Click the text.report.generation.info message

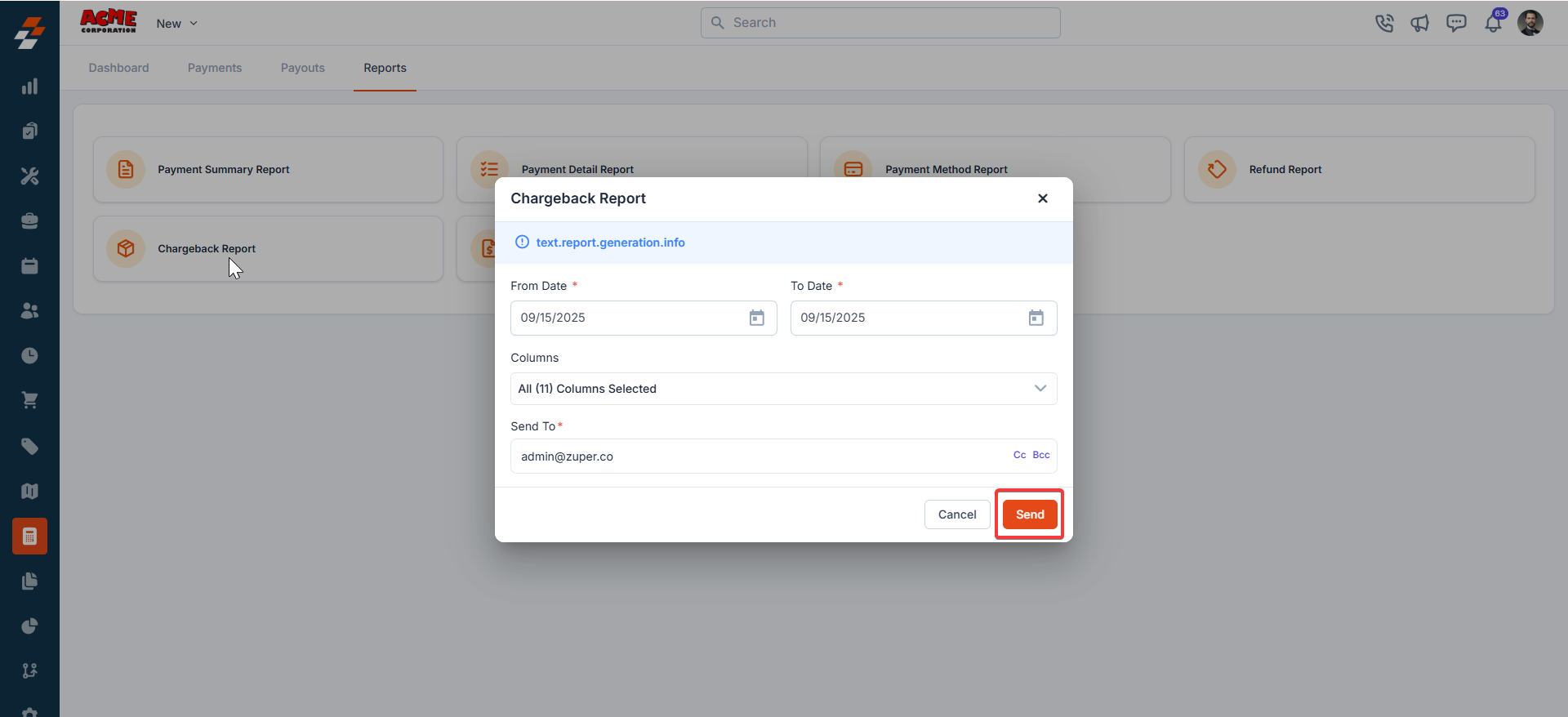tap(611, 243)
